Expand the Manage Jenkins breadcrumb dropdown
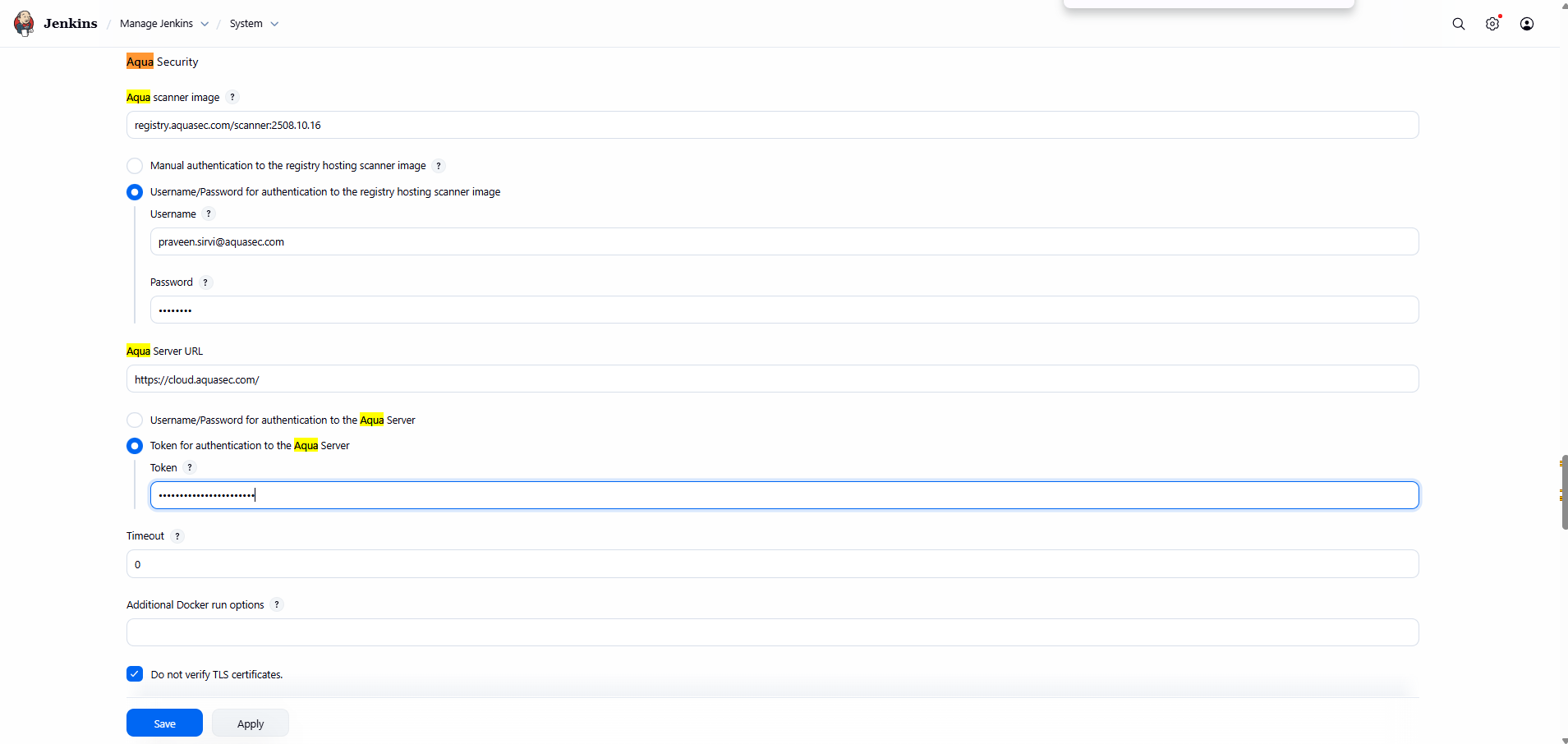 (x=205, y=24)
